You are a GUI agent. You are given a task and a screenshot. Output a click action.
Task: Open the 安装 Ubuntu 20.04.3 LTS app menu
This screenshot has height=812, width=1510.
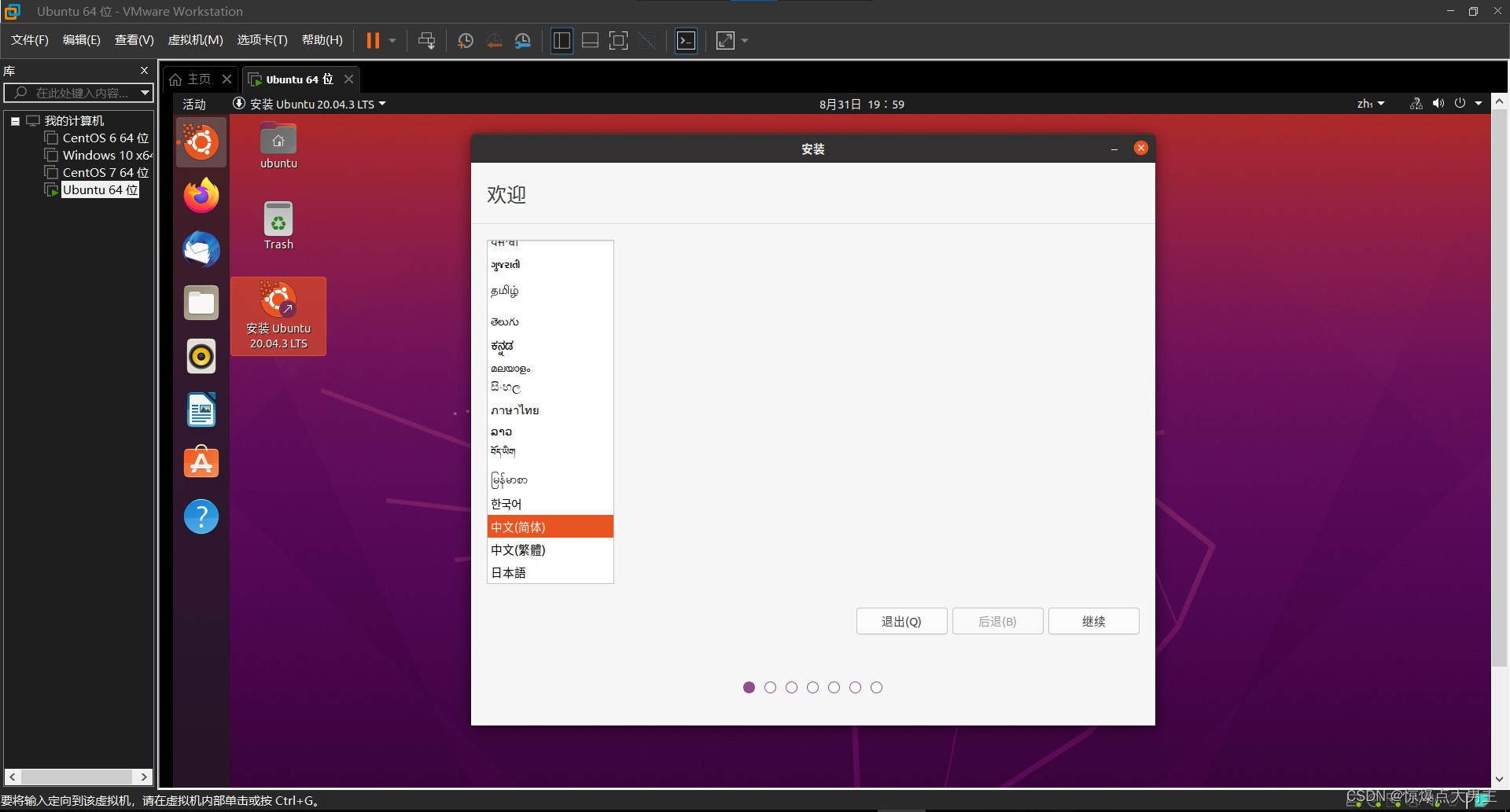[309, 105]
